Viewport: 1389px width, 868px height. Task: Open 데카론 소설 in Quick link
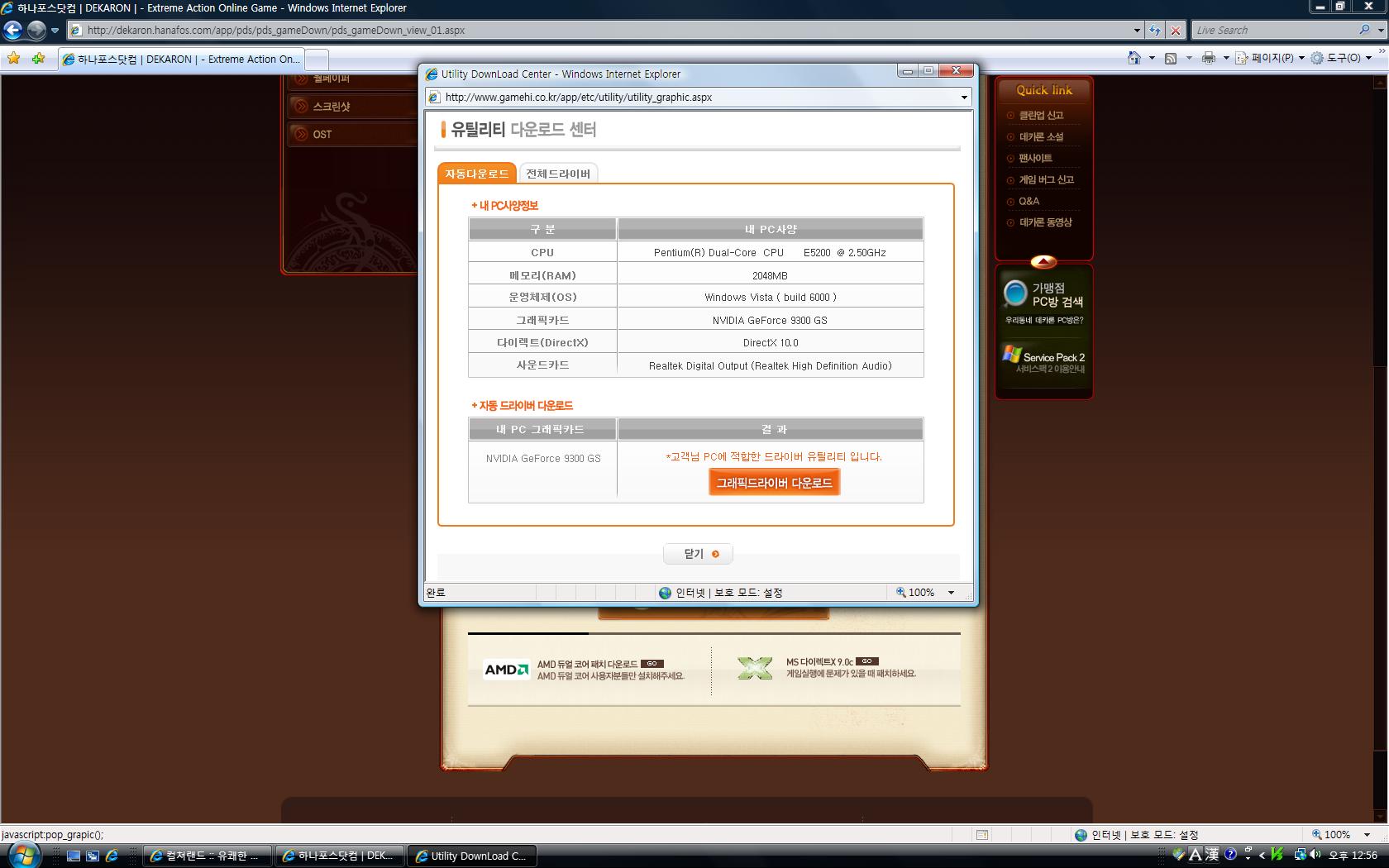click(1041, 137)
